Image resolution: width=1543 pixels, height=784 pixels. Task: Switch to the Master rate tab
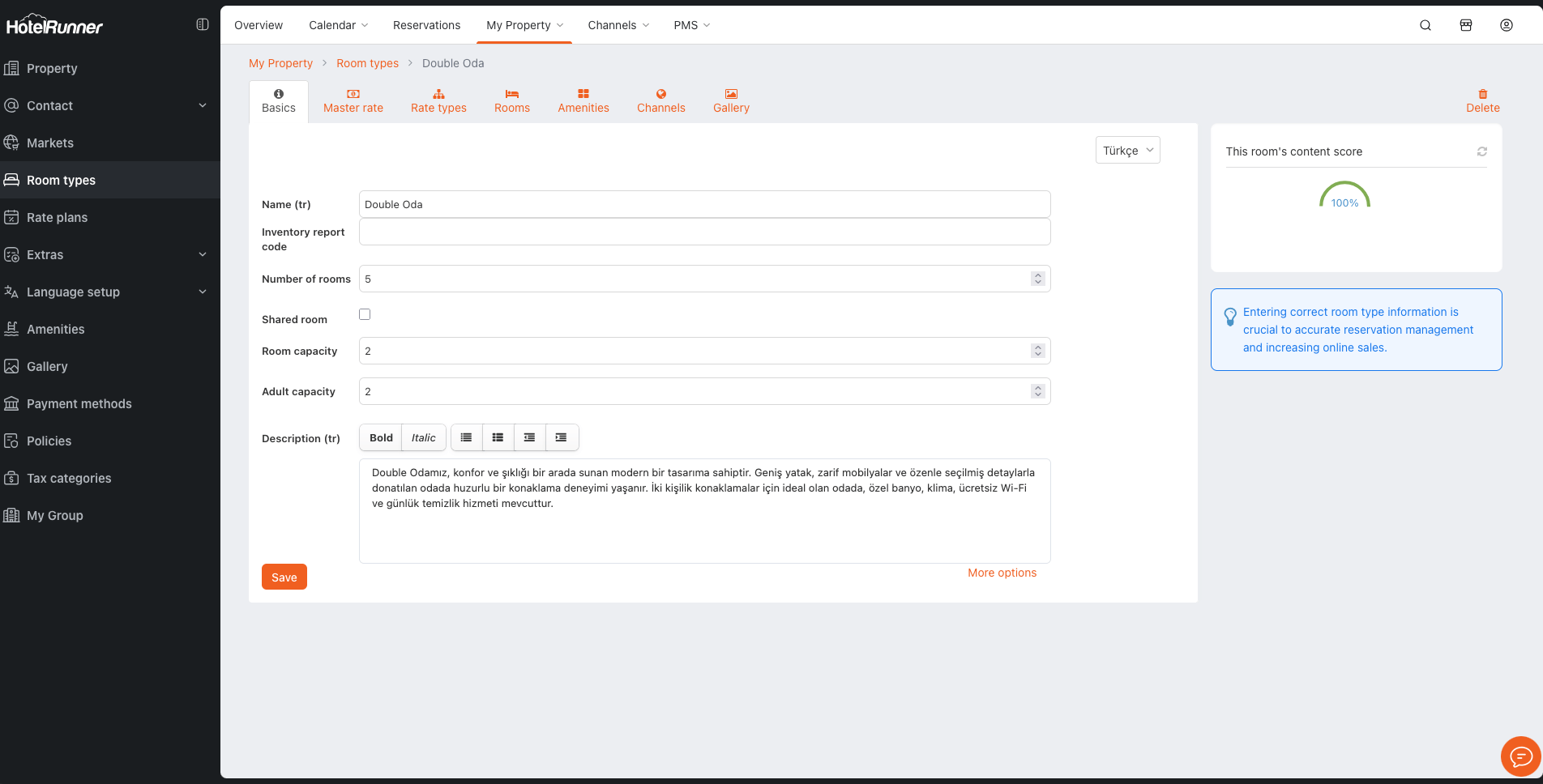coord(353,101)
